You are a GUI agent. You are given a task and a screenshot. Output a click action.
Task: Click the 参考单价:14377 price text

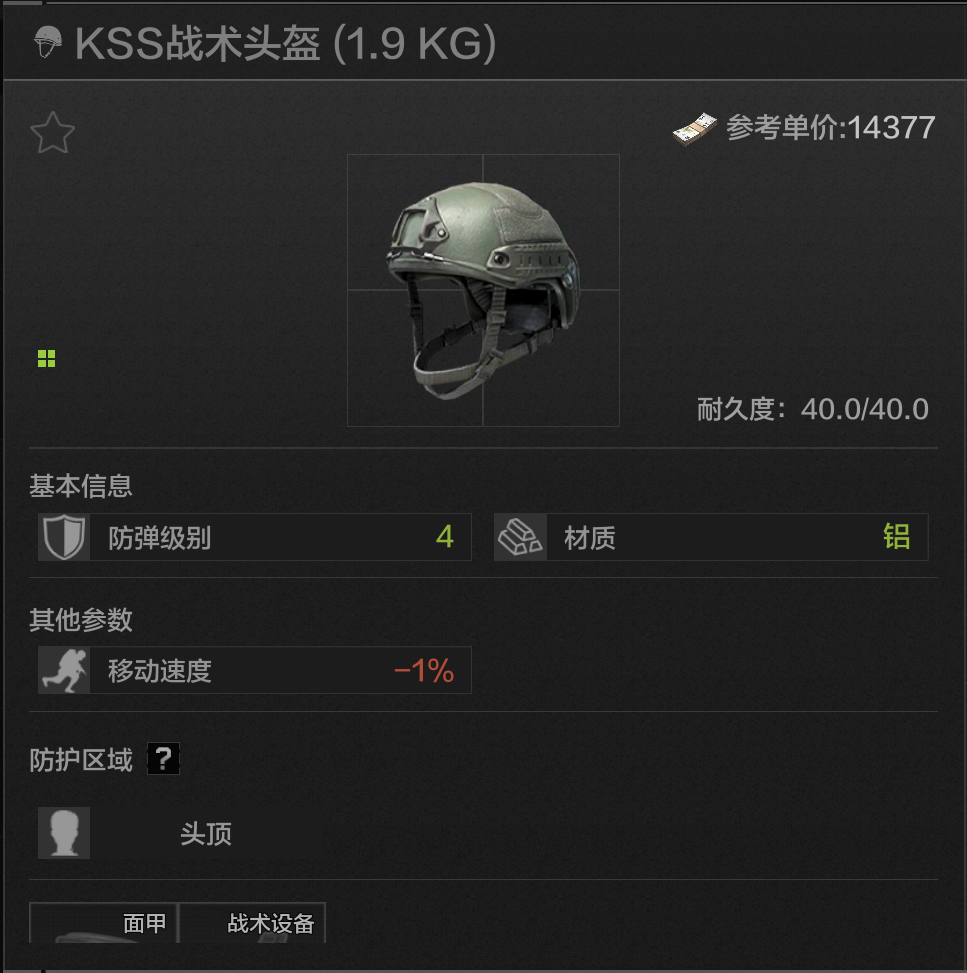tap(830, 128)
